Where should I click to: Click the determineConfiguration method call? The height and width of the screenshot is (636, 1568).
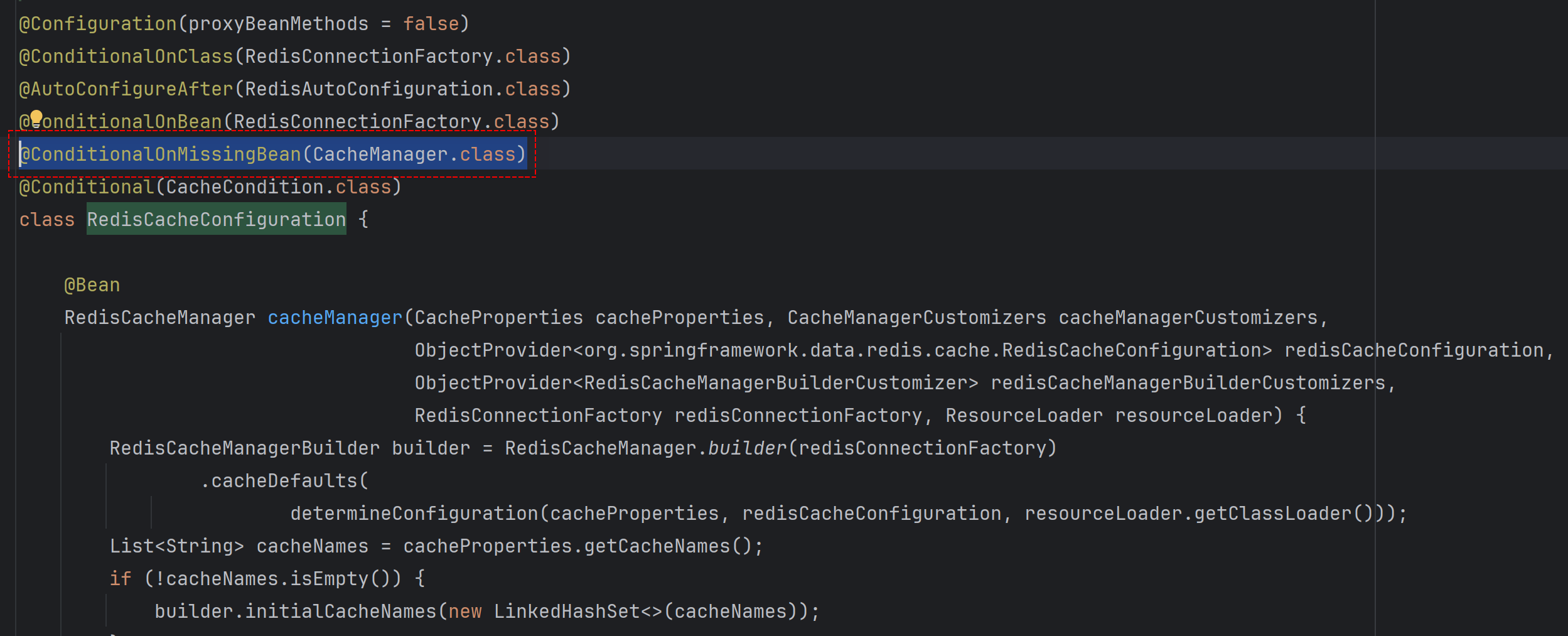[x=414, y=514]
